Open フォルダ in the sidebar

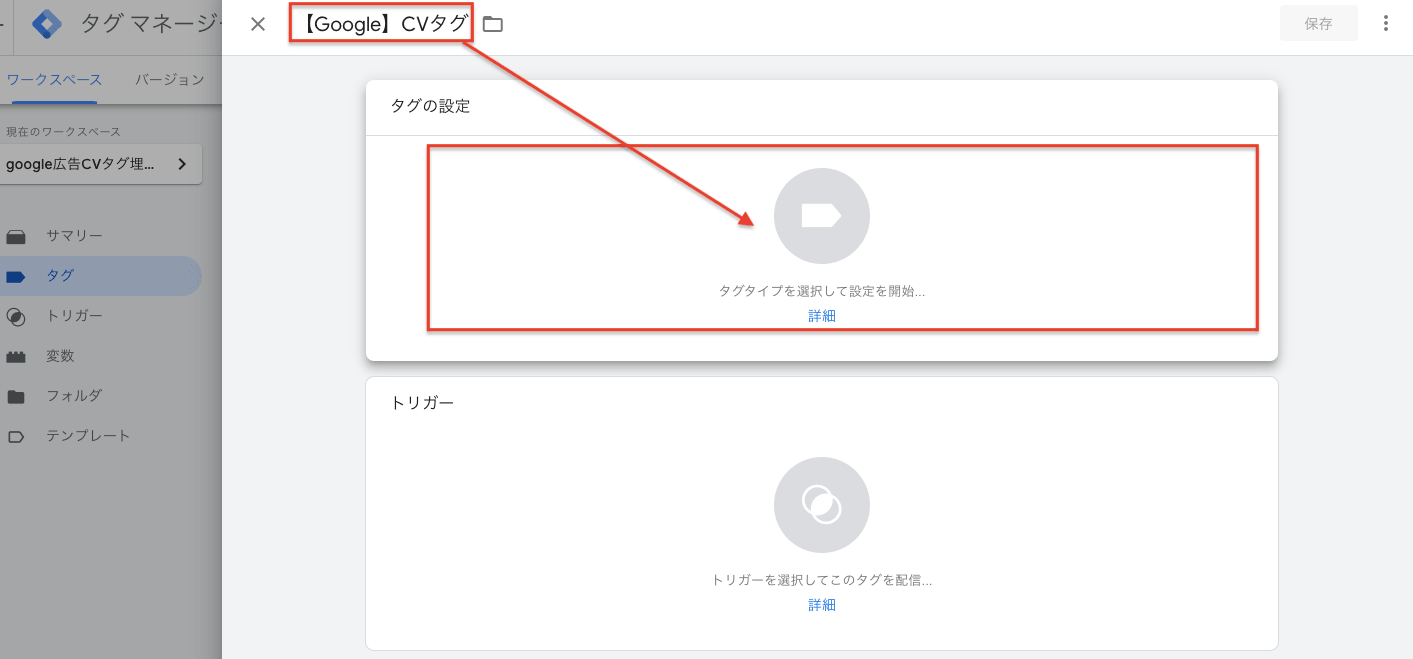click(x=100, y=396)
